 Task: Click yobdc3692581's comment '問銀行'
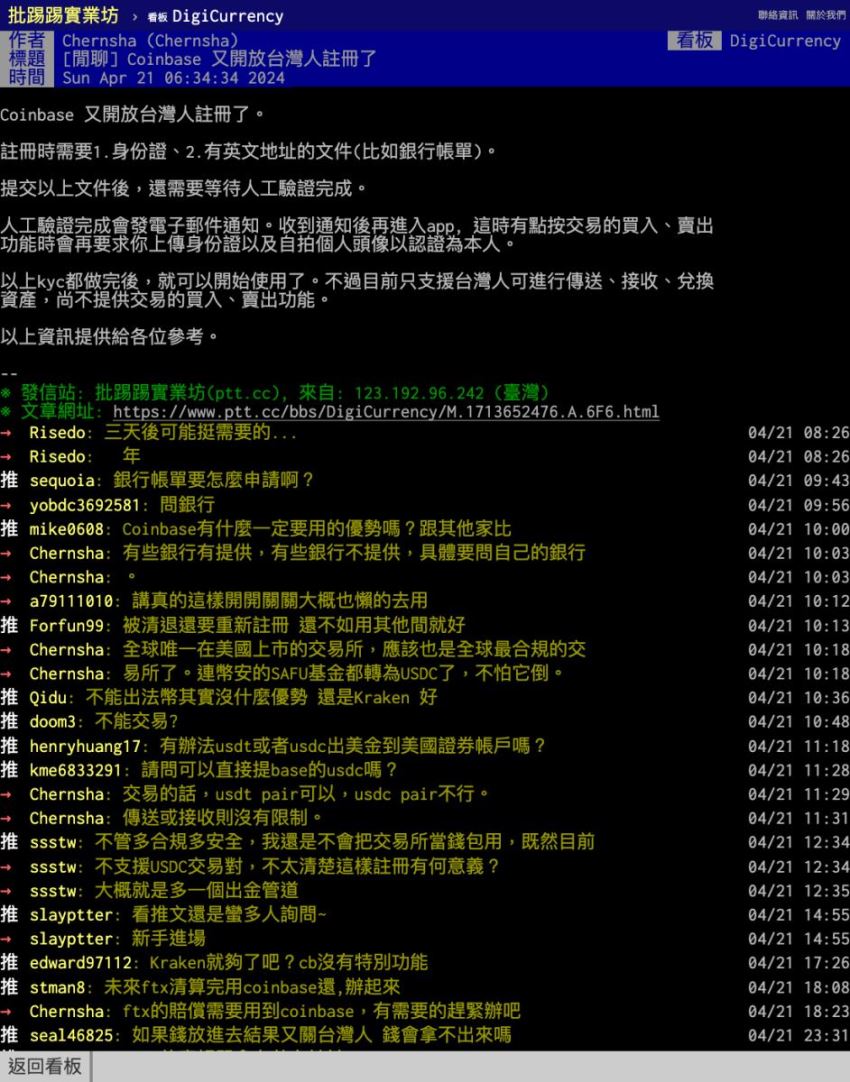tap(187, 504)
